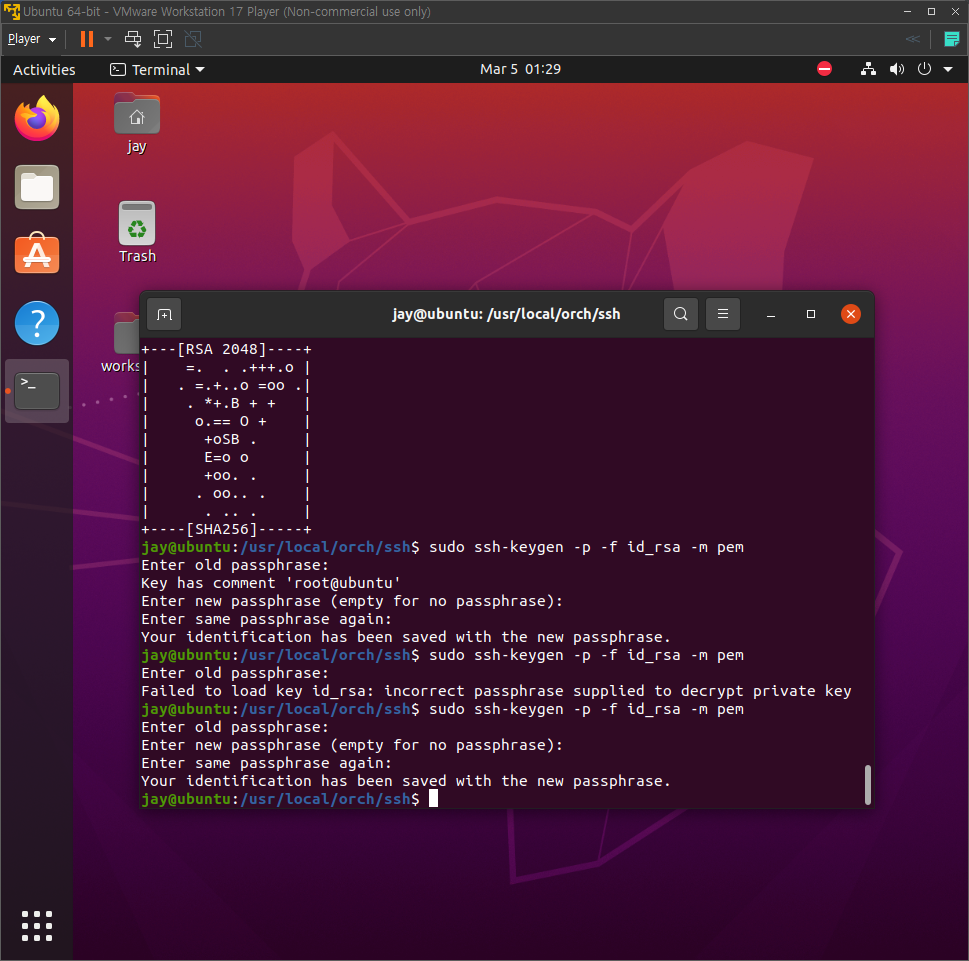This screenshot has height=961, width=969.
Task: Mute audio via the speaker icon
Action: (896, 69)
